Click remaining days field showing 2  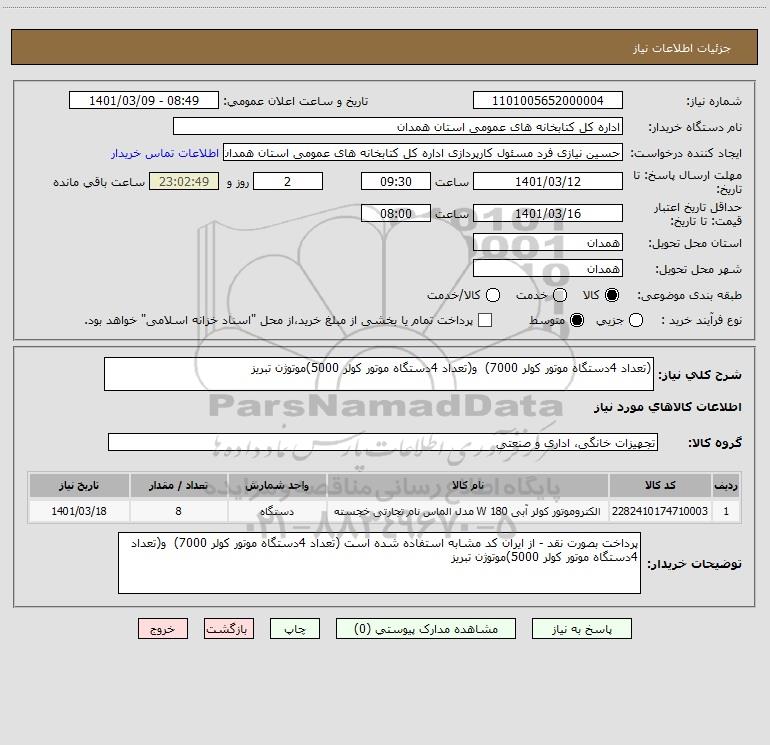(x=288, y=181)
